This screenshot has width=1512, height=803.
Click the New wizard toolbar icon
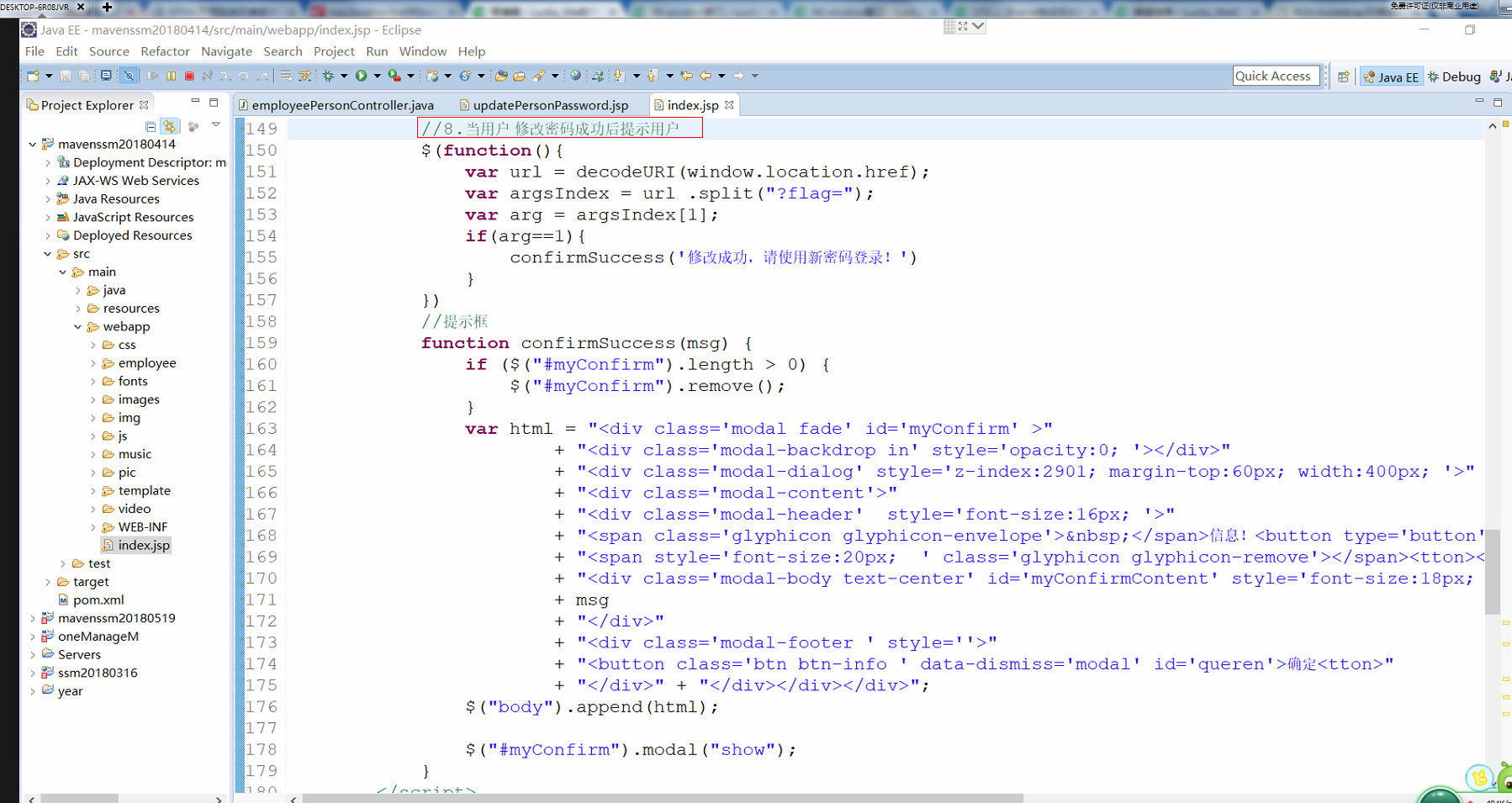pyautogui.click(x=33, y=76)
